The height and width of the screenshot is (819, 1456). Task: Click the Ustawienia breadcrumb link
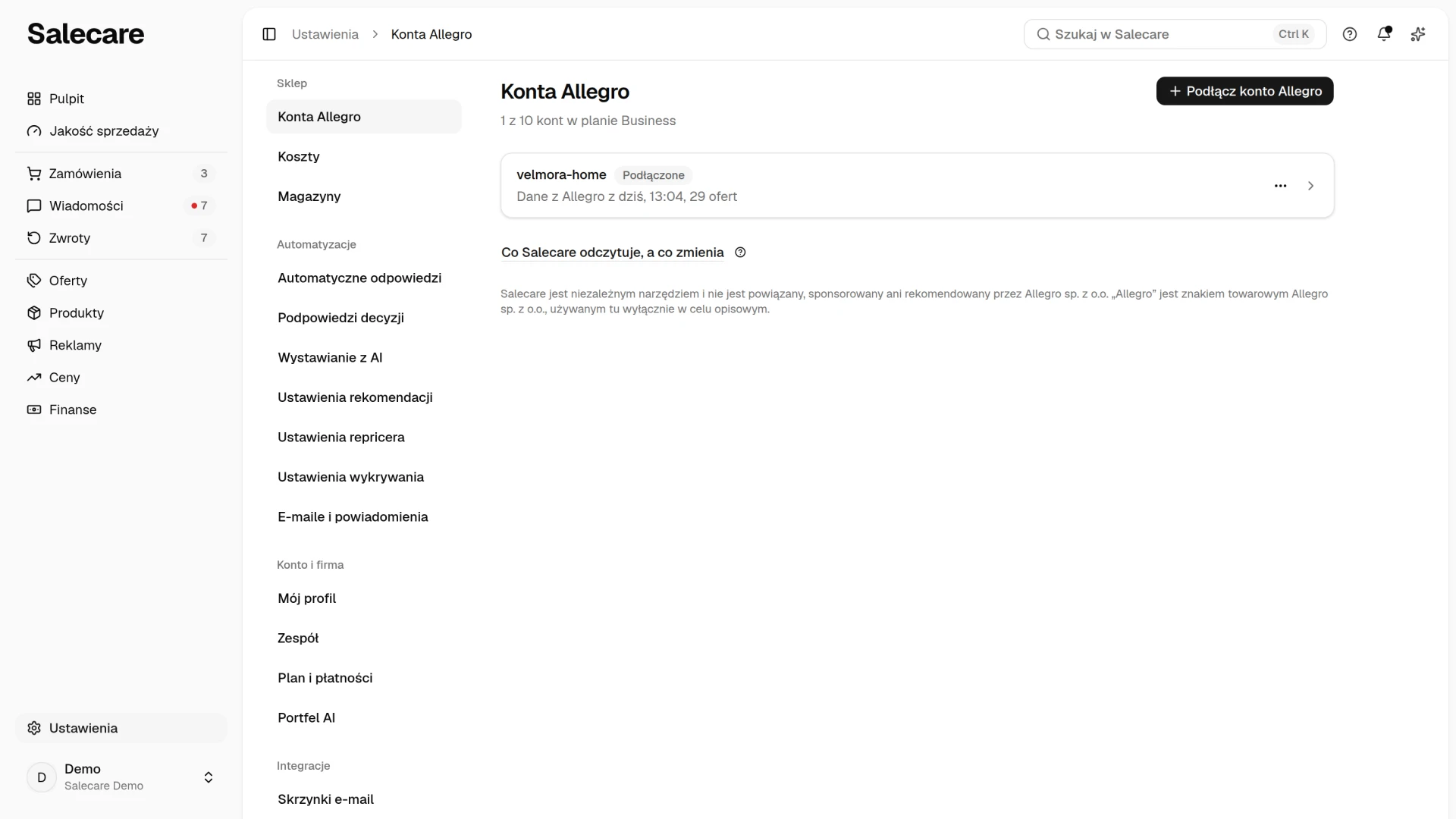click(325, 34)
